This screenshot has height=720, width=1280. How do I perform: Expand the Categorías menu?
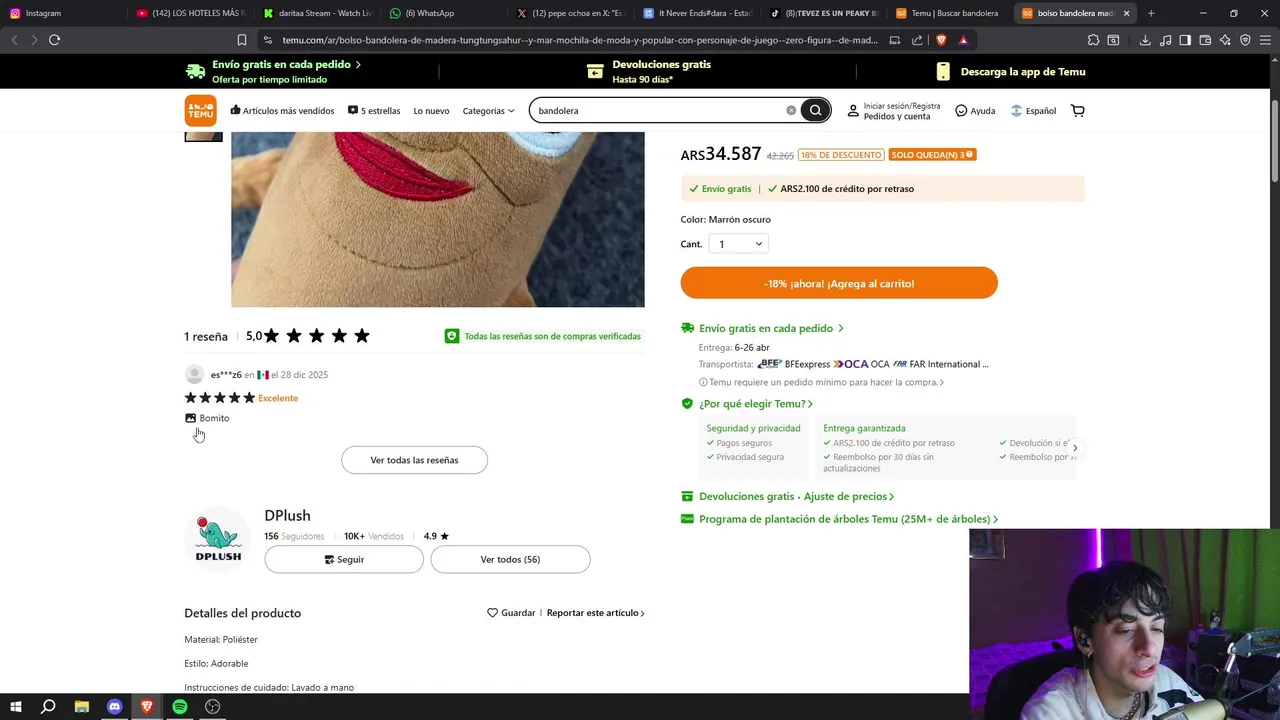click(x=489, y=111)
